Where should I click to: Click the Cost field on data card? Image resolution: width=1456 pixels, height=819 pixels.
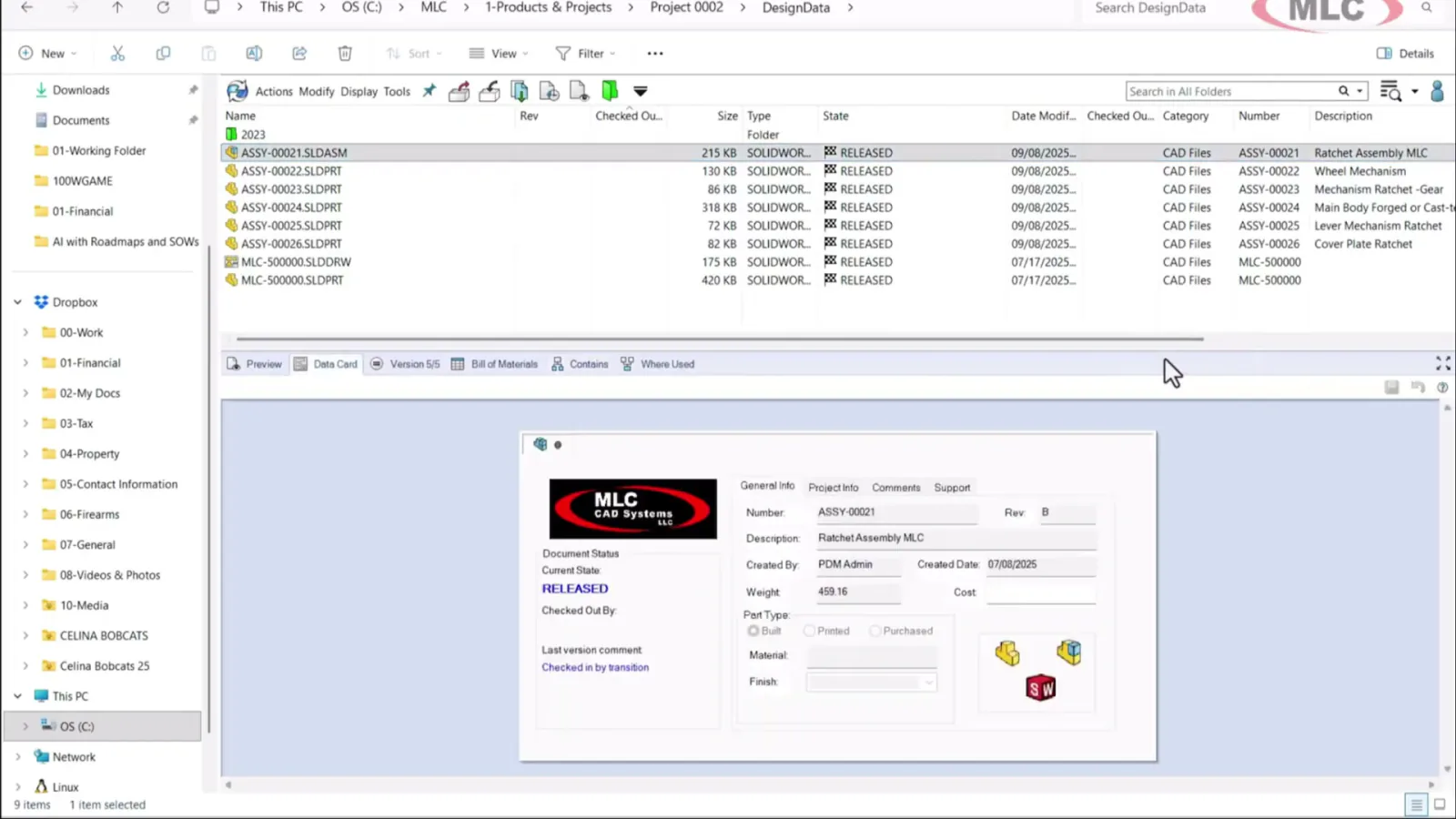click(1041, 592)
